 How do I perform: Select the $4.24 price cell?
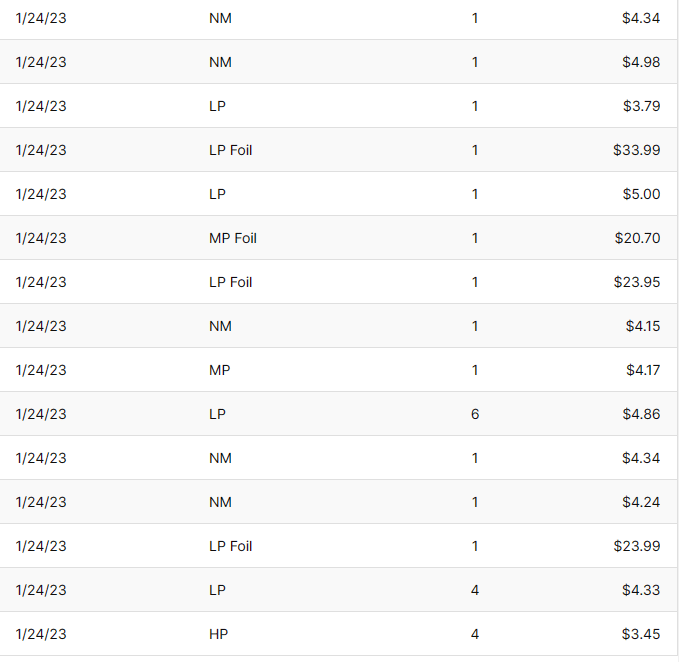(x=640, y=502)
